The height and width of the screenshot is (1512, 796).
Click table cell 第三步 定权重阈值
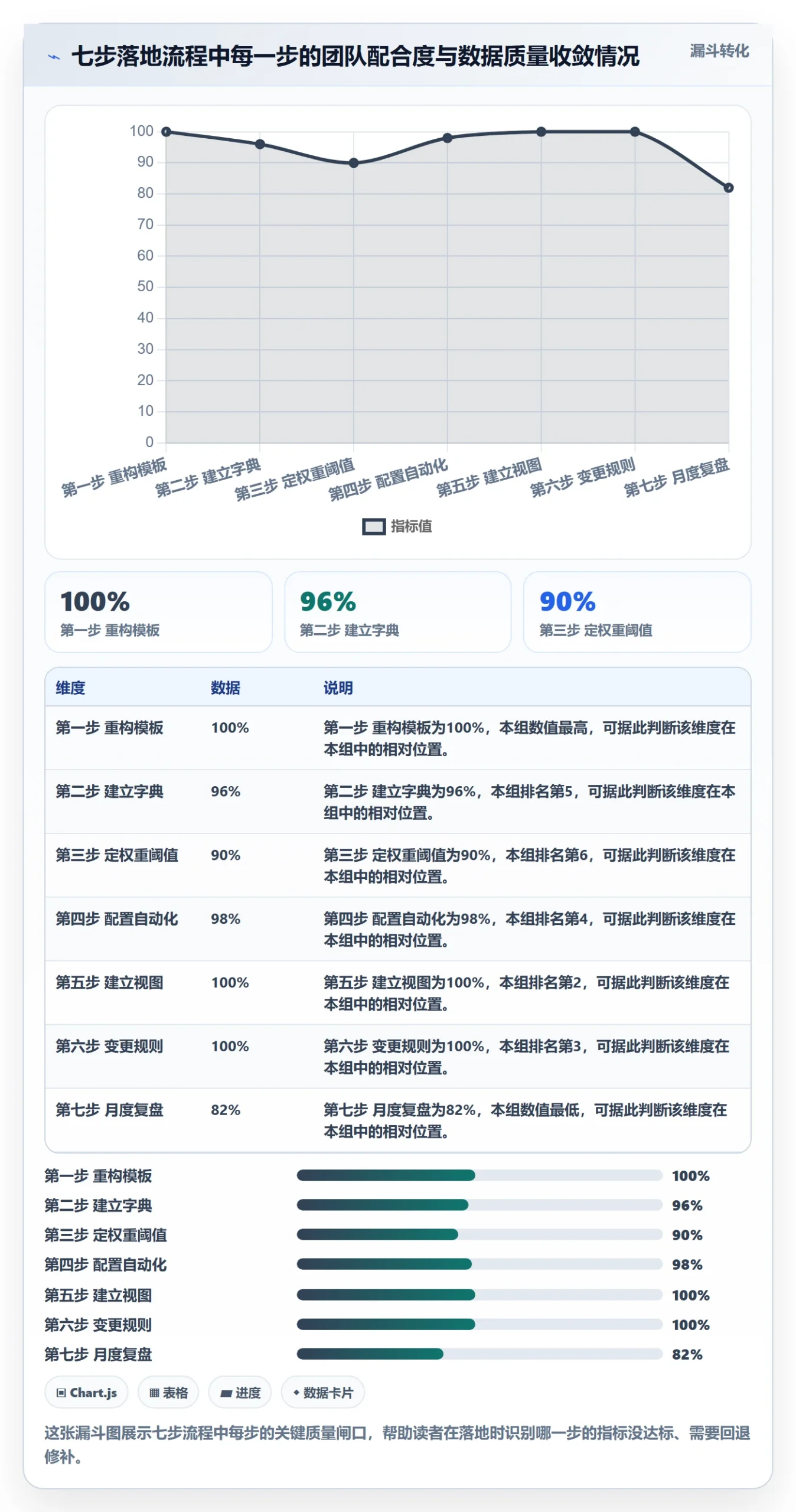point(117,855)
